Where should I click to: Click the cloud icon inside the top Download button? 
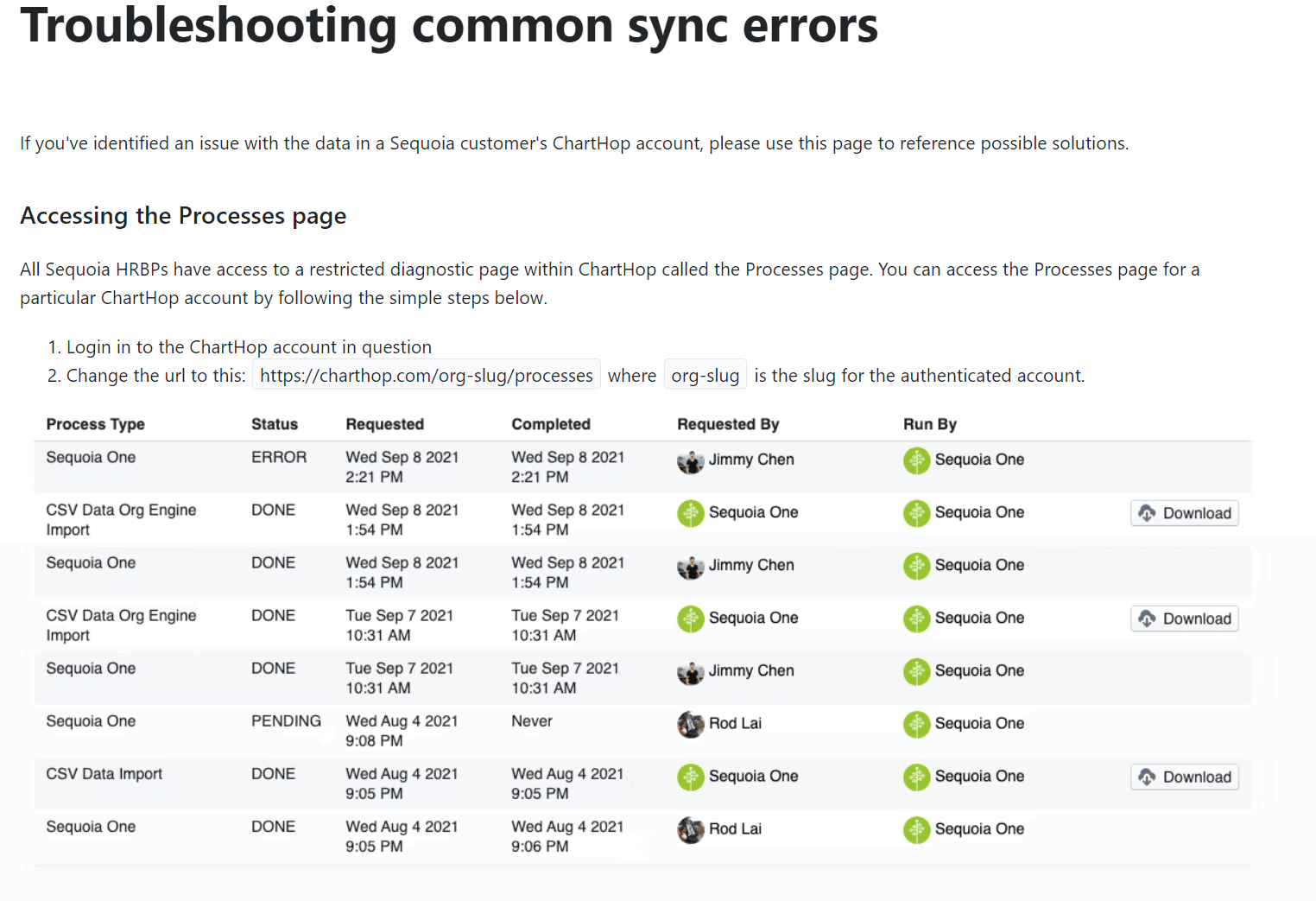point(1148,513)
